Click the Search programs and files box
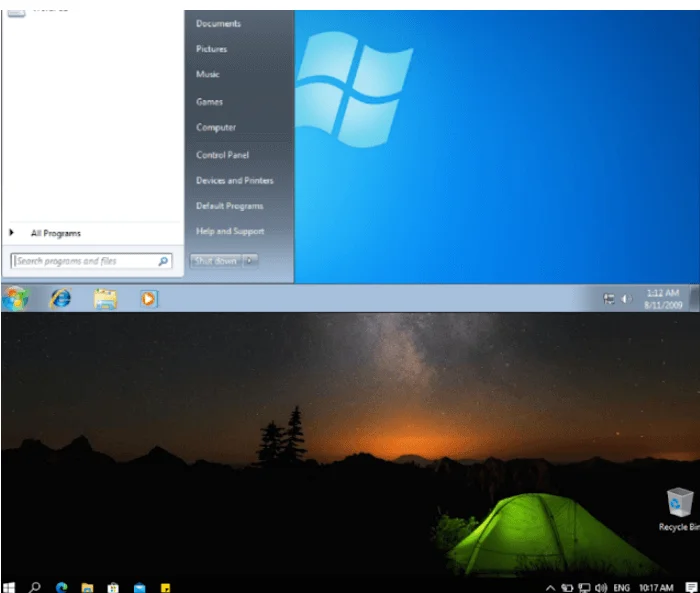 pos(91,261)
